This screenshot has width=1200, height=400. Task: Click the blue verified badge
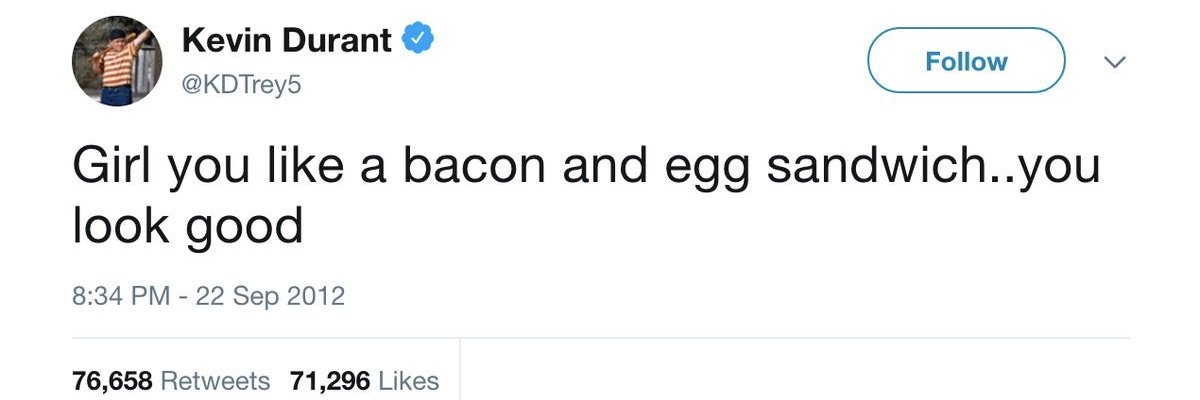coord(417,40)
